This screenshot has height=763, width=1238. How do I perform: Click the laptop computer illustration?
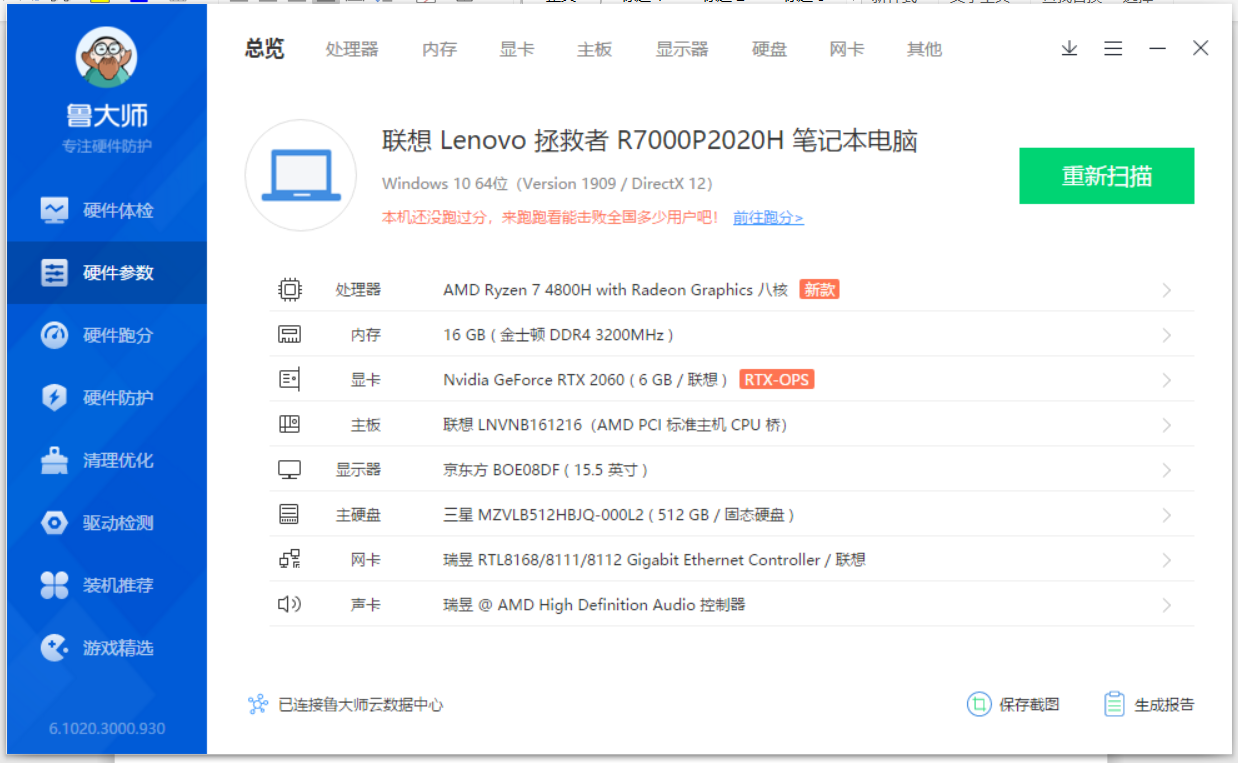[301, 175]
